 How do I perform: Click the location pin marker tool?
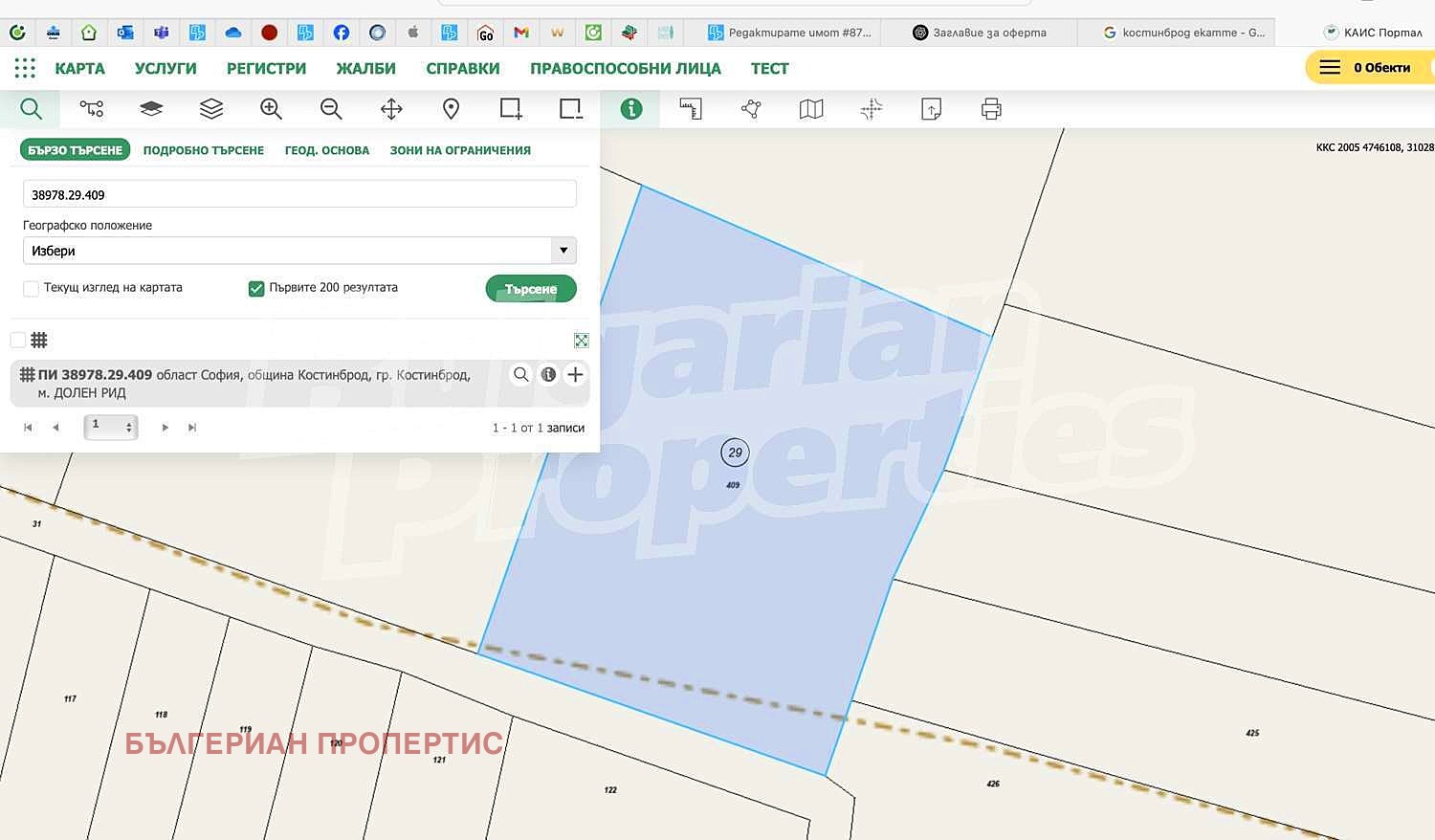(451, 109)
